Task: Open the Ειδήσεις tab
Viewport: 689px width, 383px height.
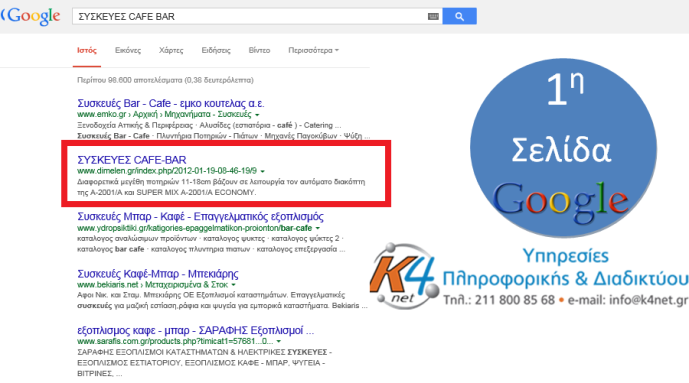Action: 216,51
